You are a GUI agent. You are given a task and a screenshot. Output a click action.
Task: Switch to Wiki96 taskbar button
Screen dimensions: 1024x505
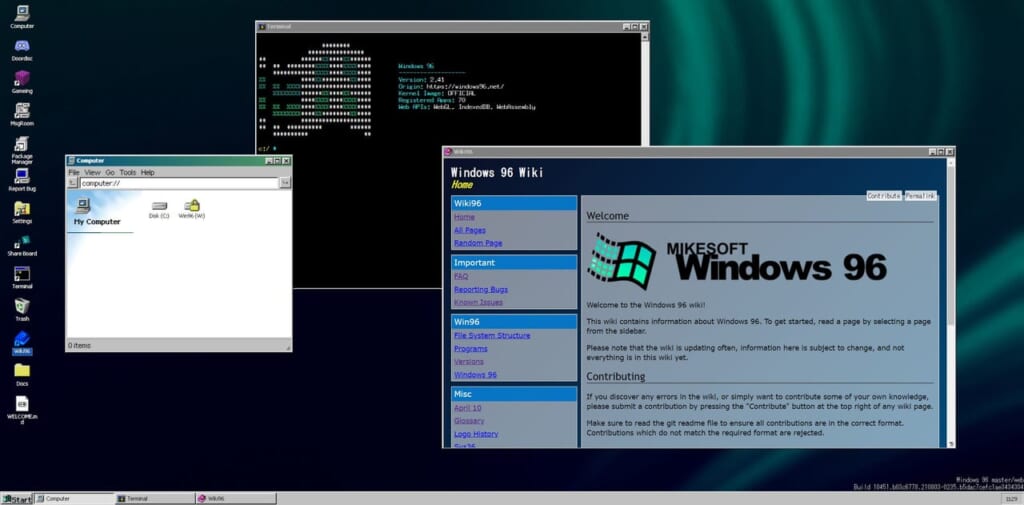[x=235, y=498]
